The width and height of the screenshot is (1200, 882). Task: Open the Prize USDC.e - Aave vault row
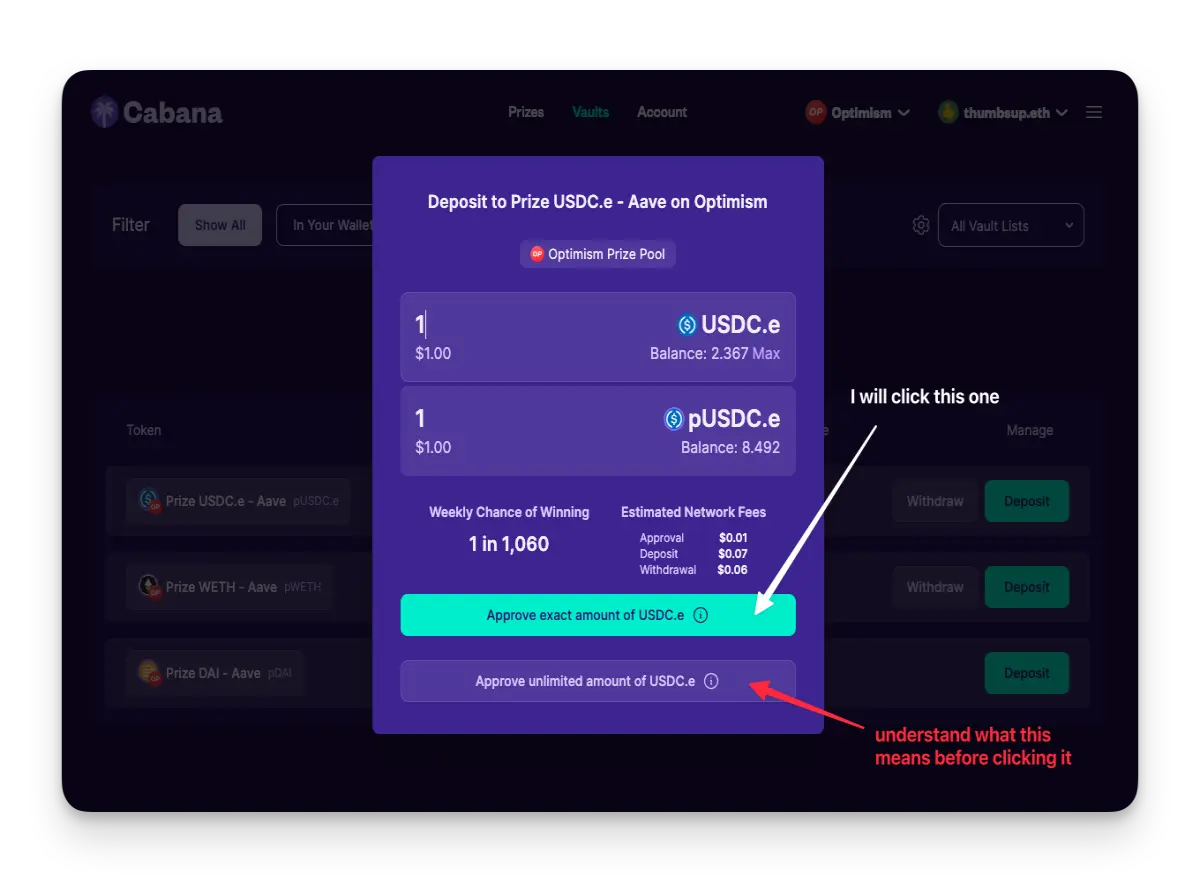[x=239, y=501]
